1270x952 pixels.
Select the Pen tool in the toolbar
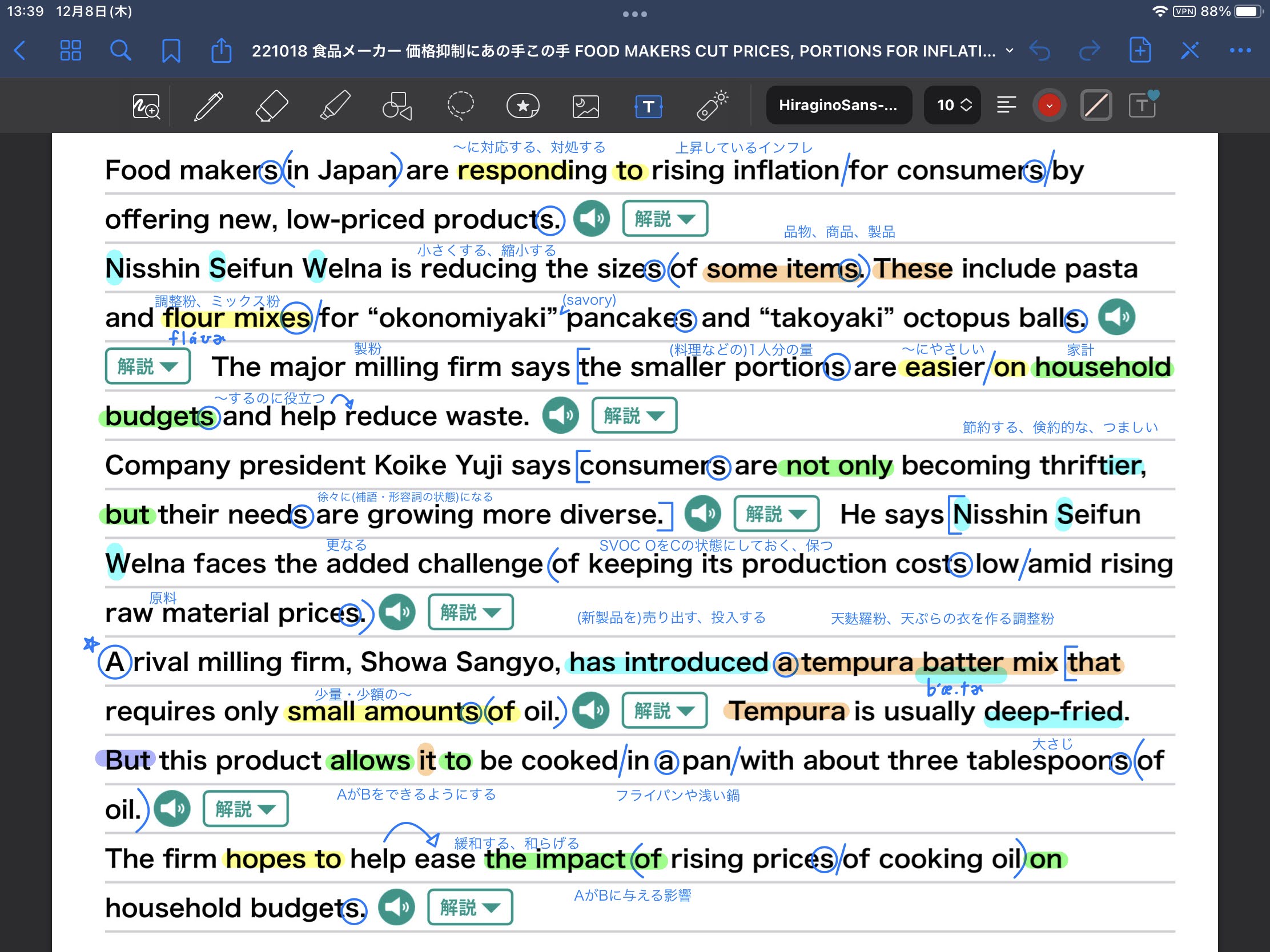[x=208, y=106]
